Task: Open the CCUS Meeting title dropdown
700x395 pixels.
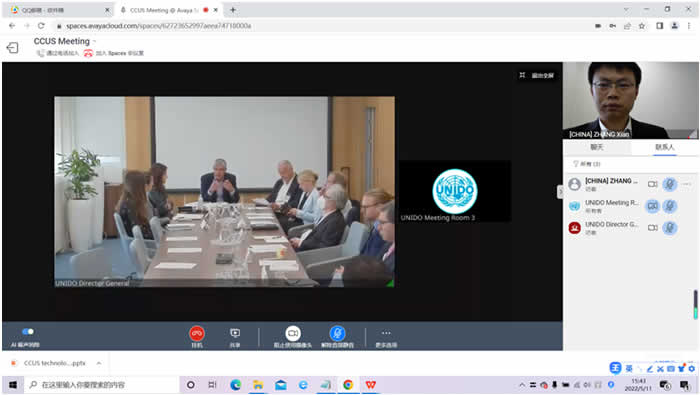Action: click(x=94, y=41)
